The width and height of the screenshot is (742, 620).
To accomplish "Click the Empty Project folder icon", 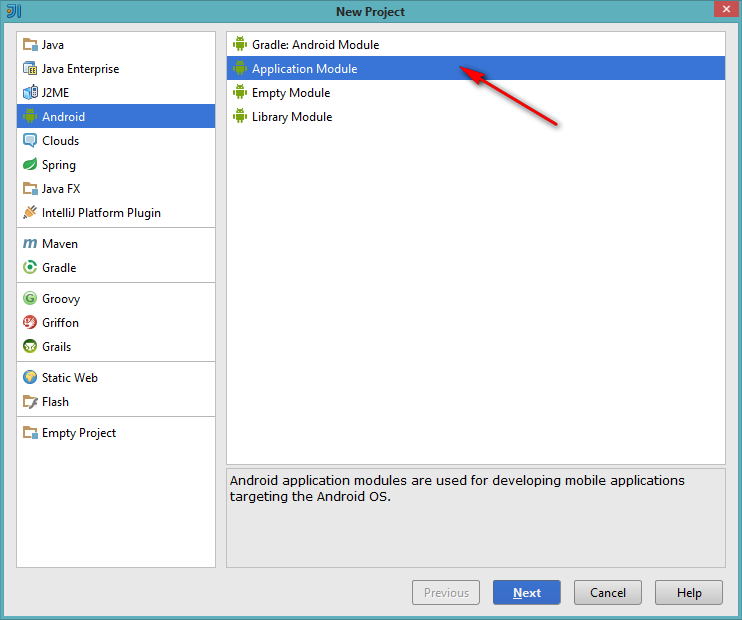I will 30,433.
